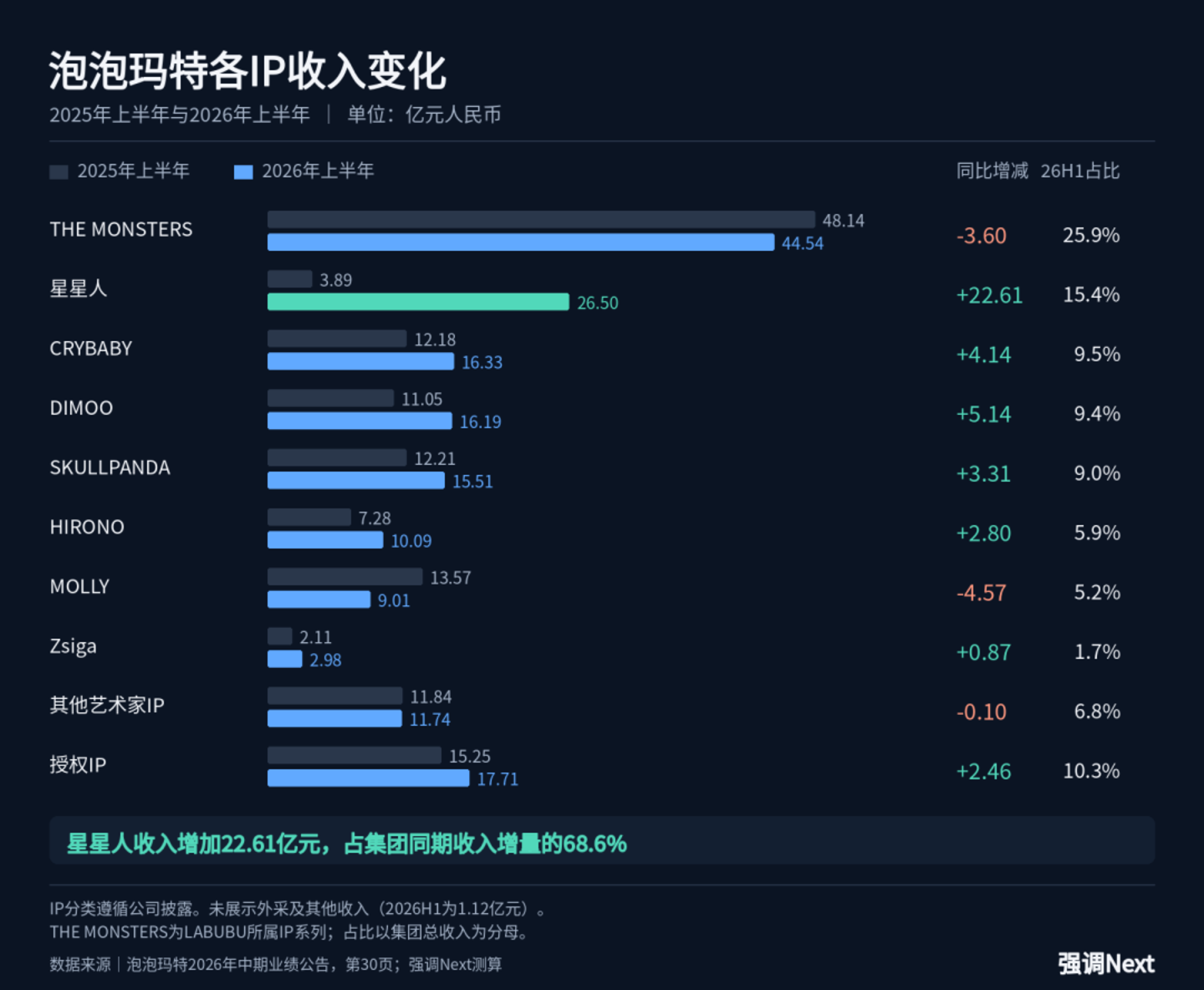
Task: Click the change value +4.14
Action: (x=984, y=355)
